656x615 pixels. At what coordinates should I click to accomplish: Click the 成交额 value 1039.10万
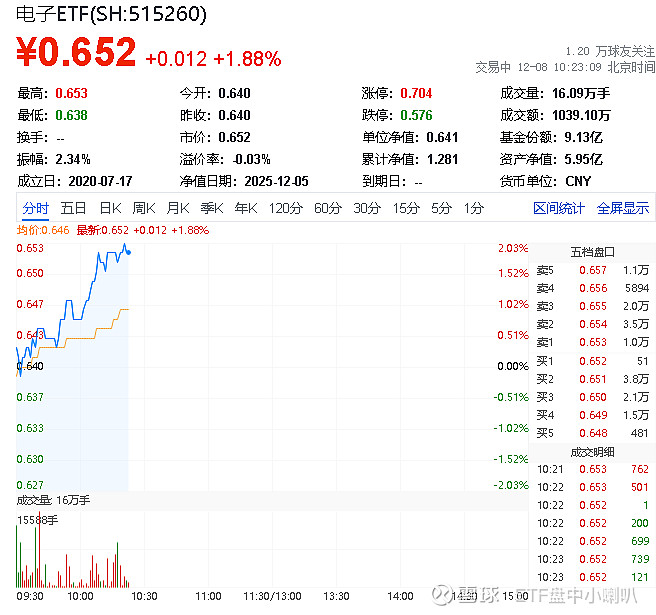(x=581, y=115)
